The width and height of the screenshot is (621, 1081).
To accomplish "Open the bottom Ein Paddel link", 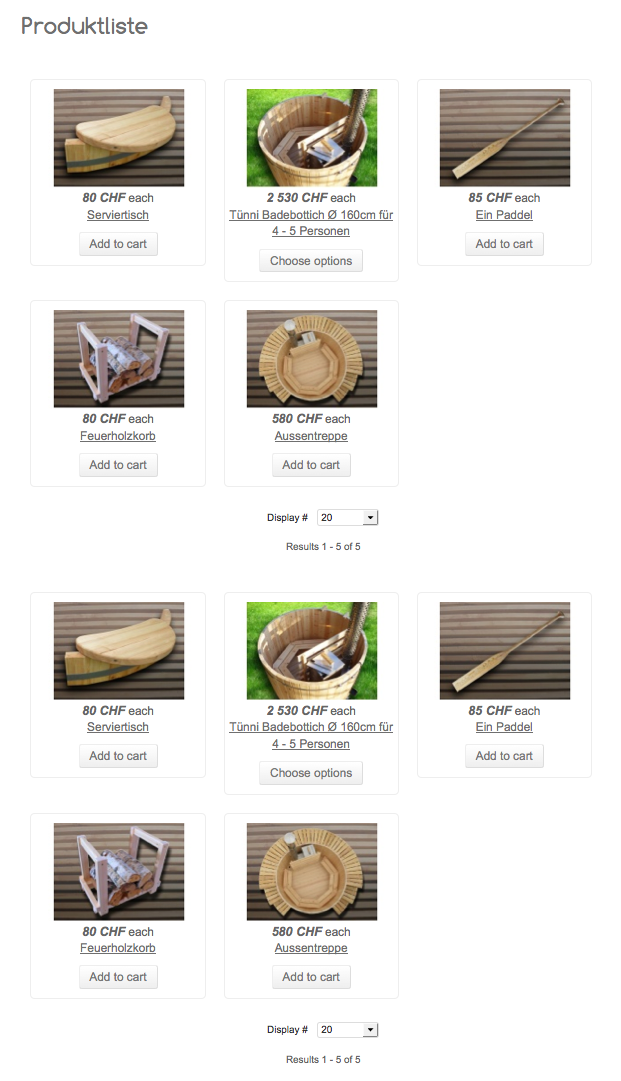I will [x=504, y=727].
